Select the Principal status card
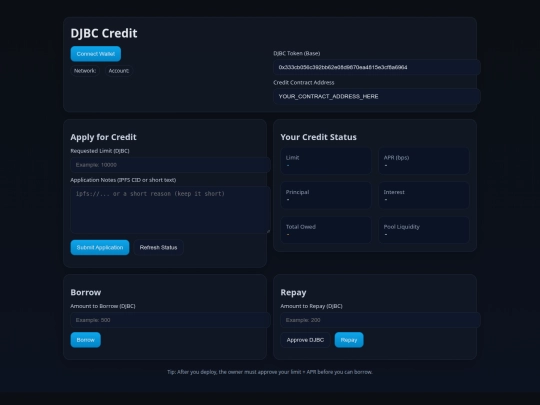The height and width of the screenshot is (405, 540). 326,195
